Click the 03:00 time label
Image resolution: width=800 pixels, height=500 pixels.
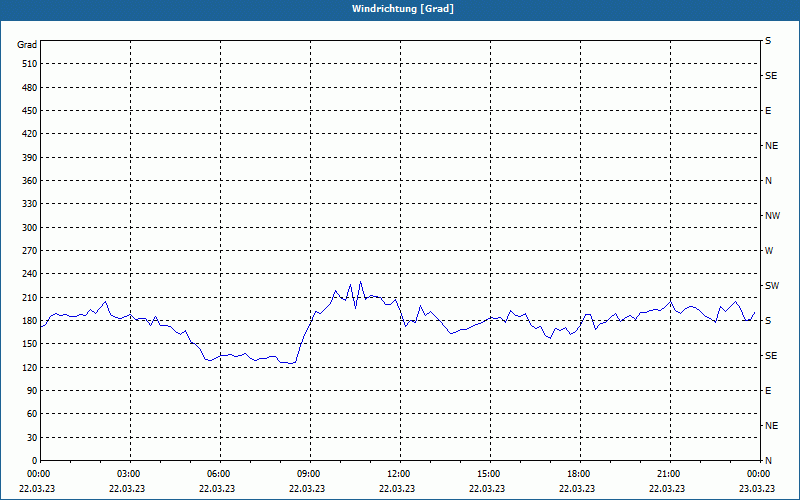(128, 474)
